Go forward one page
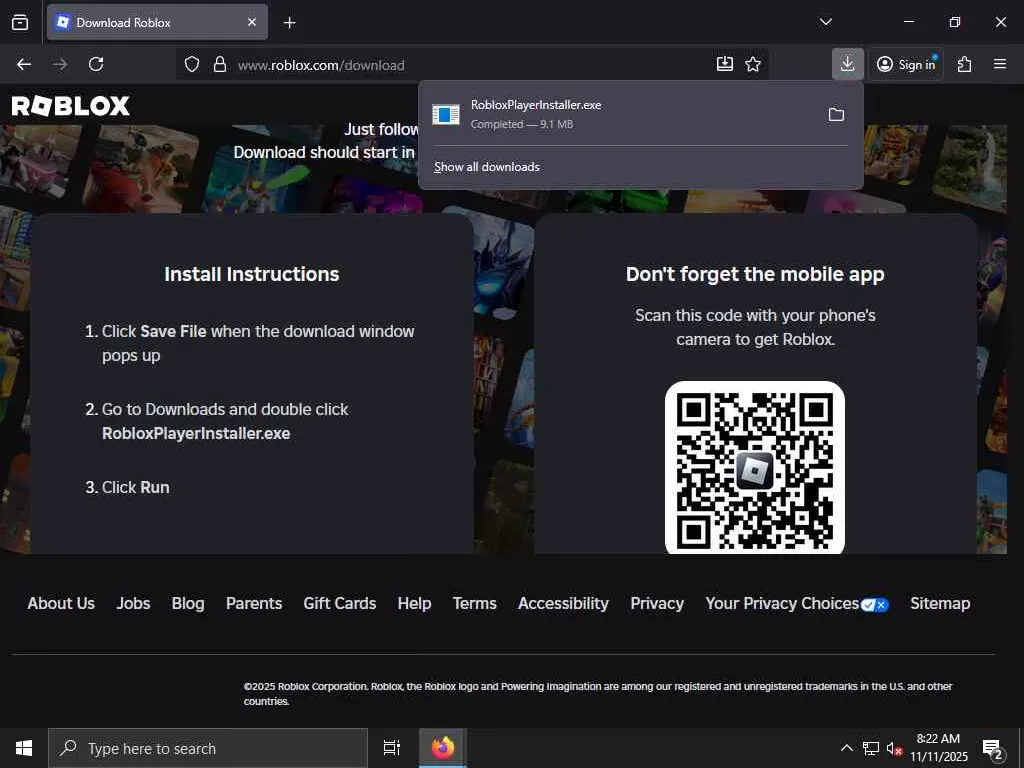 pos(60,64)
